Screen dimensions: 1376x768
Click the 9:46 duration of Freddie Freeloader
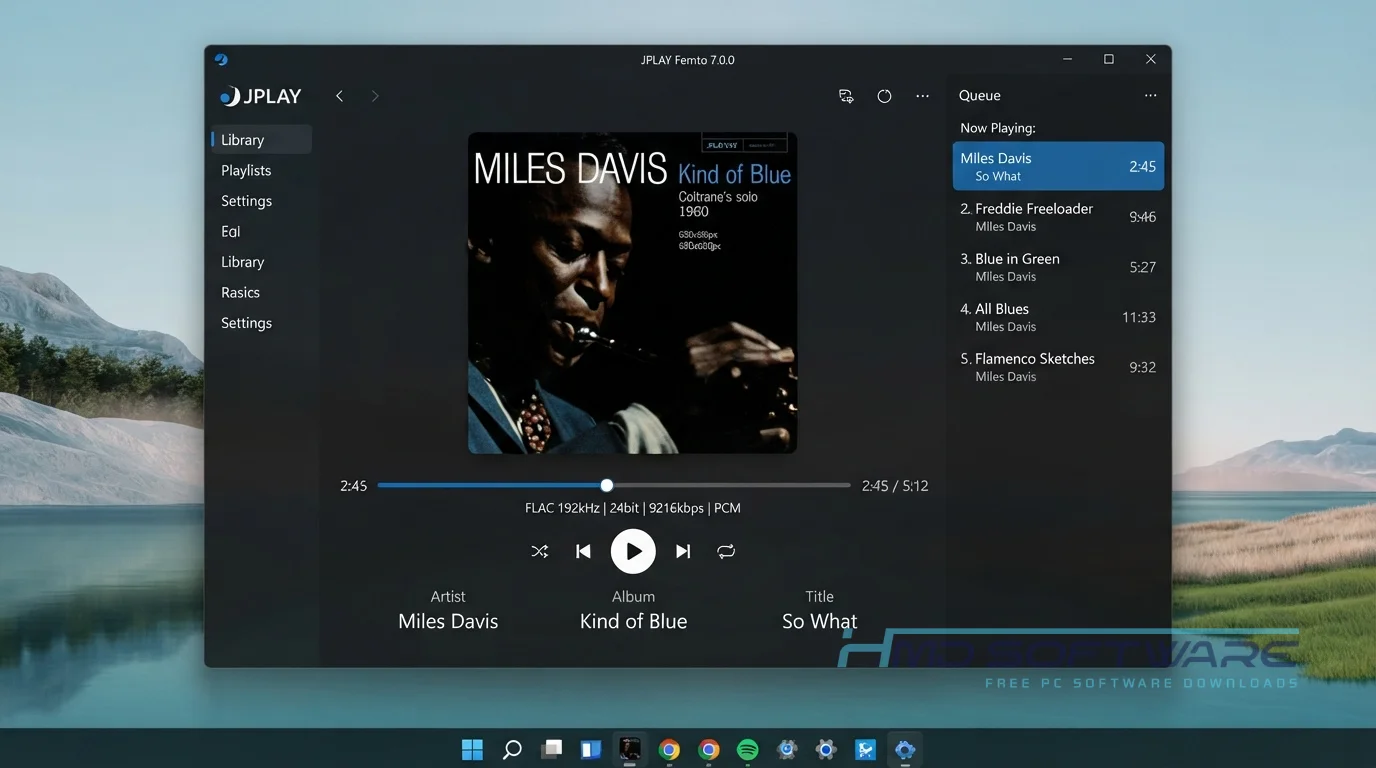coord(1143,217)
